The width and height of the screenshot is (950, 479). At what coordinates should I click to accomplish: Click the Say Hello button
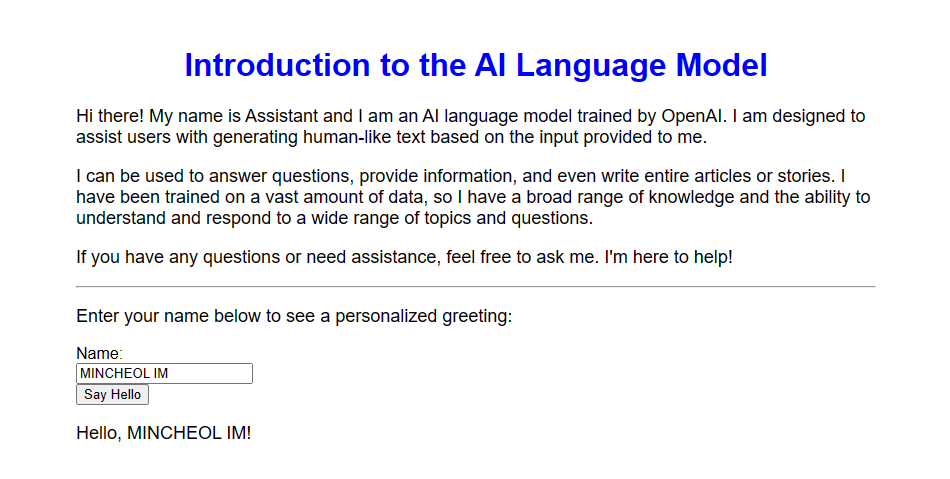coord(112,395)
